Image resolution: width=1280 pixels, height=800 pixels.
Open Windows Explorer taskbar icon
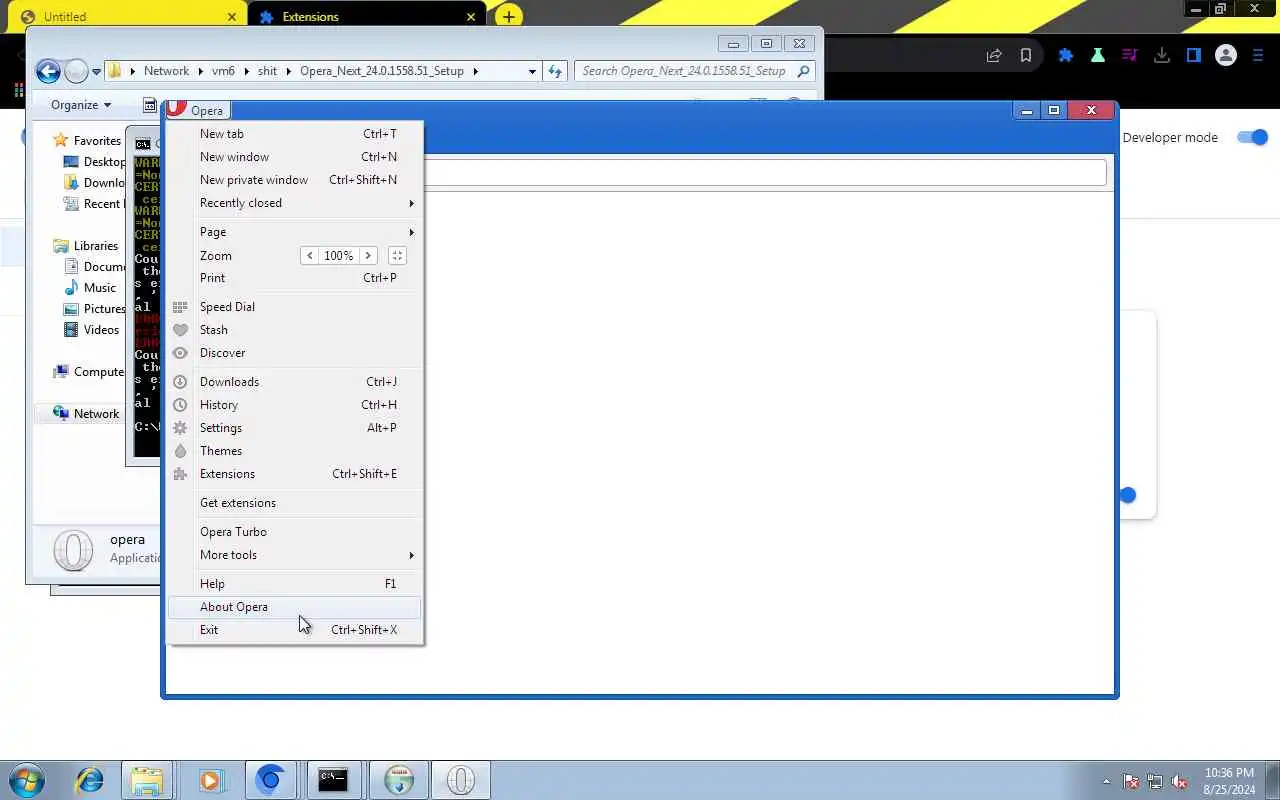pyautogui.click(x=147, y=780)
